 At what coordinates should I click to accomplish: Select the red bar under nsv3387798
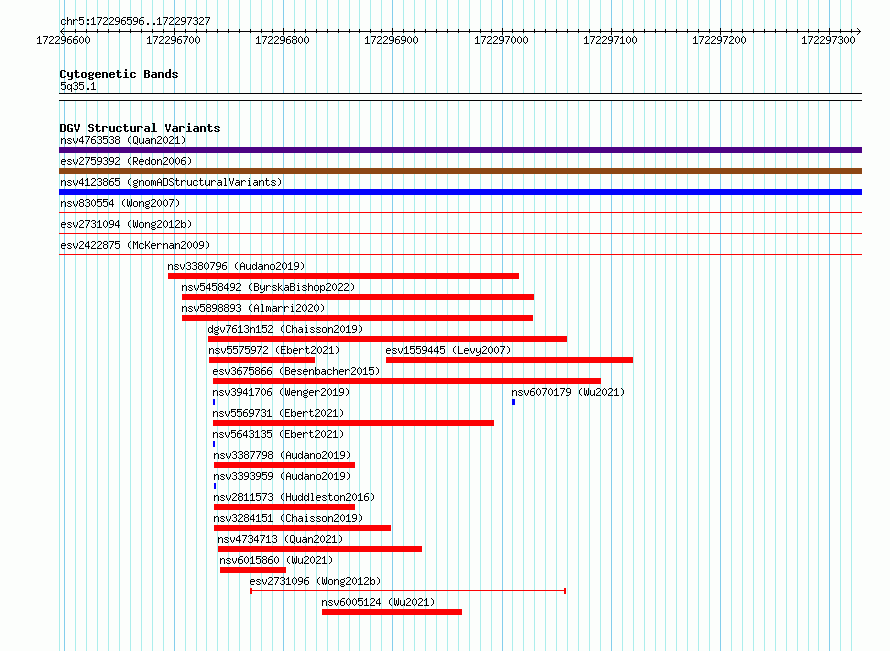click(284, 465)
